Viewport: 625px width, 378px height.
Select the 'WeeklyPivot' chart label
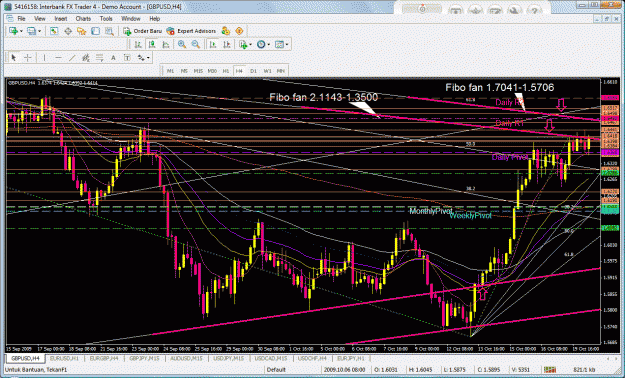pyautogui.click(x=470, y=216)
